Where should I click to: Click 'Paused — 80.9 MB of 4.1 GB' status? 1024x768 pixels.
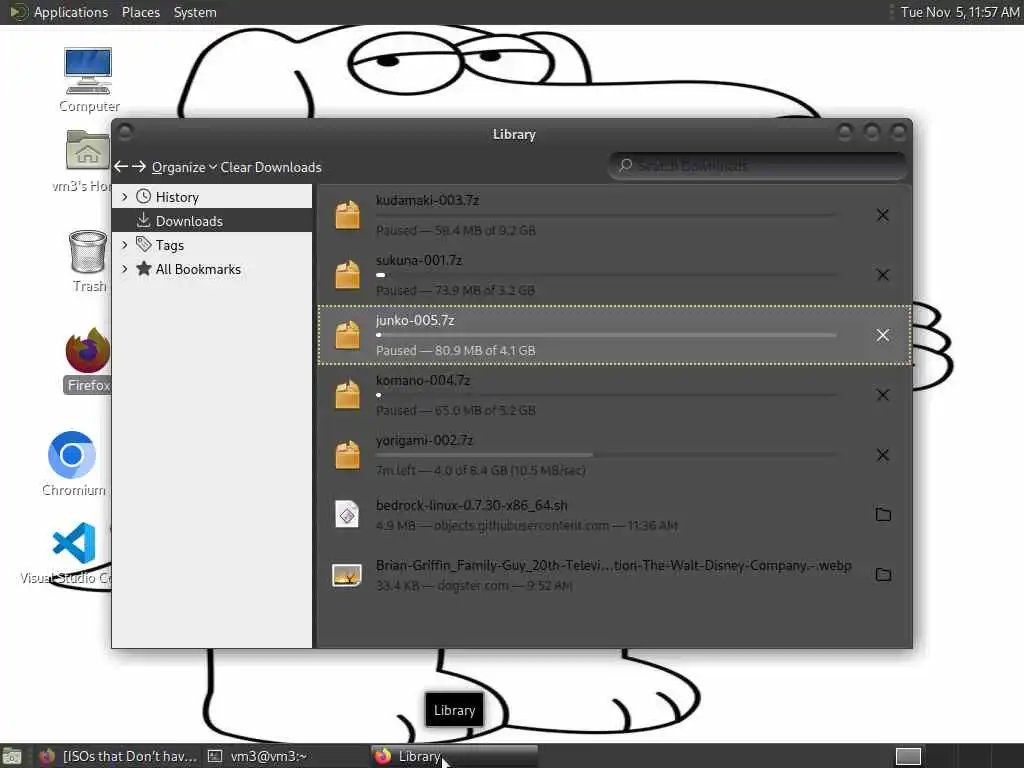pos(456,351)
